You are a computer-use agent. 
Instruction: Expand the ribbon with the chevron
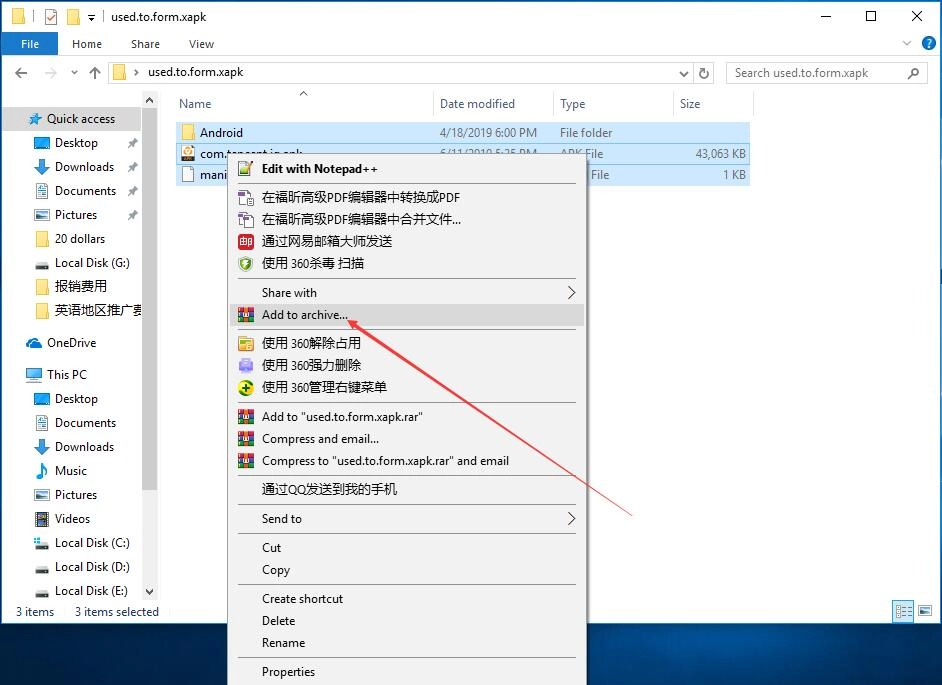pyautogui.click(x=907, y=44)
